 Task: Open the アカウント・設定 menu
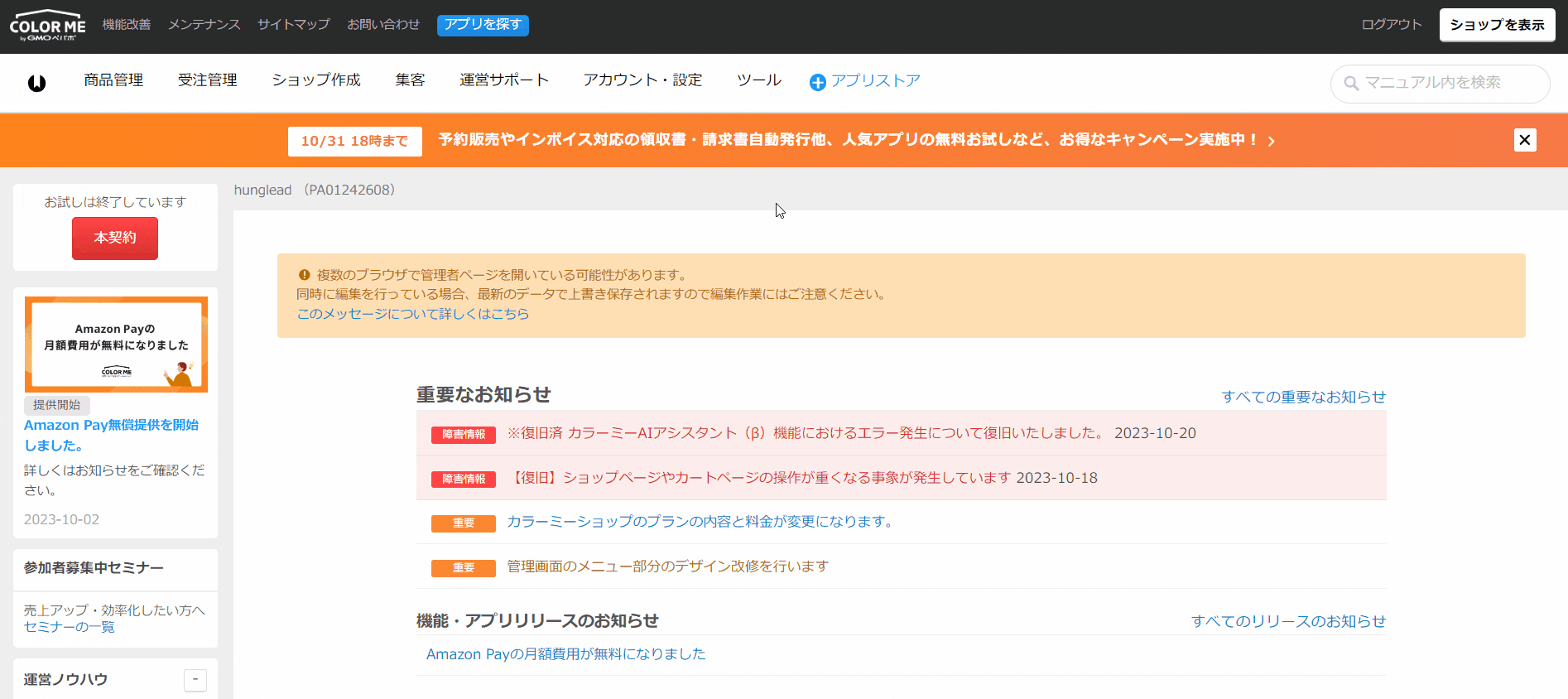(x=642, y=80)
